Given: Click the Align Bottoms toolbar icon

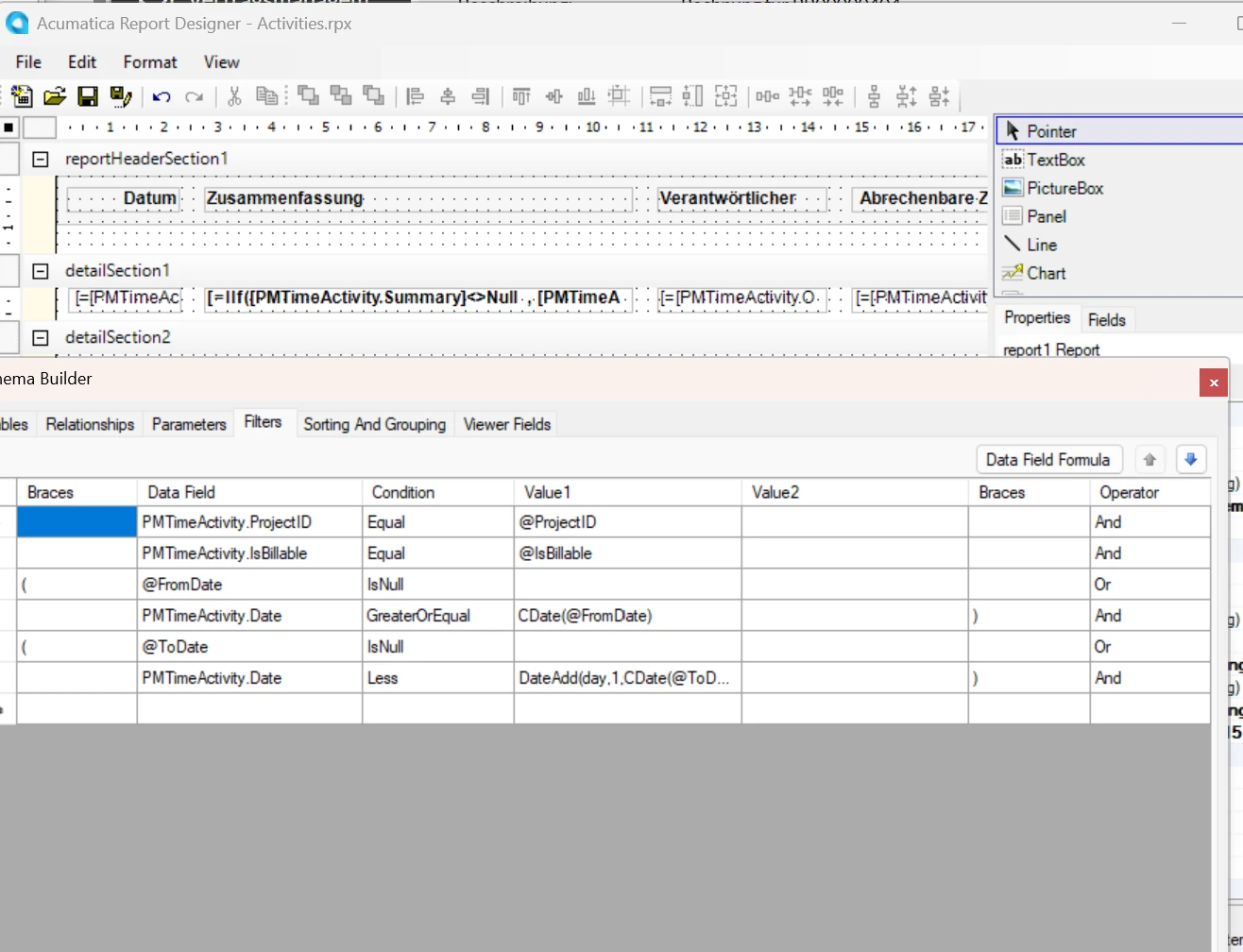Looking at the screenshot, I should [587, 95].
